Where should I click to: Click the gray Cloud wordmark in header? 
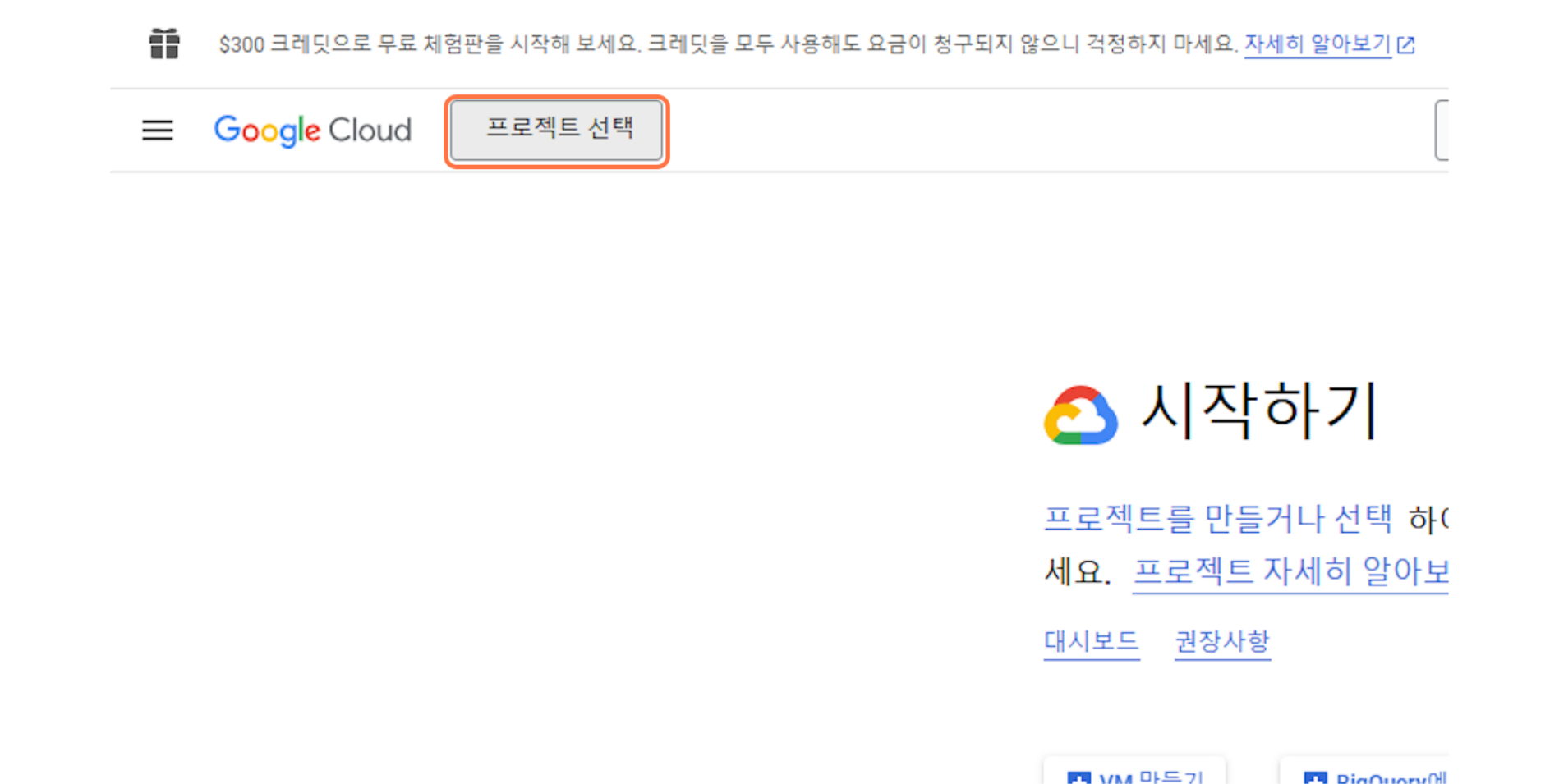370,130
